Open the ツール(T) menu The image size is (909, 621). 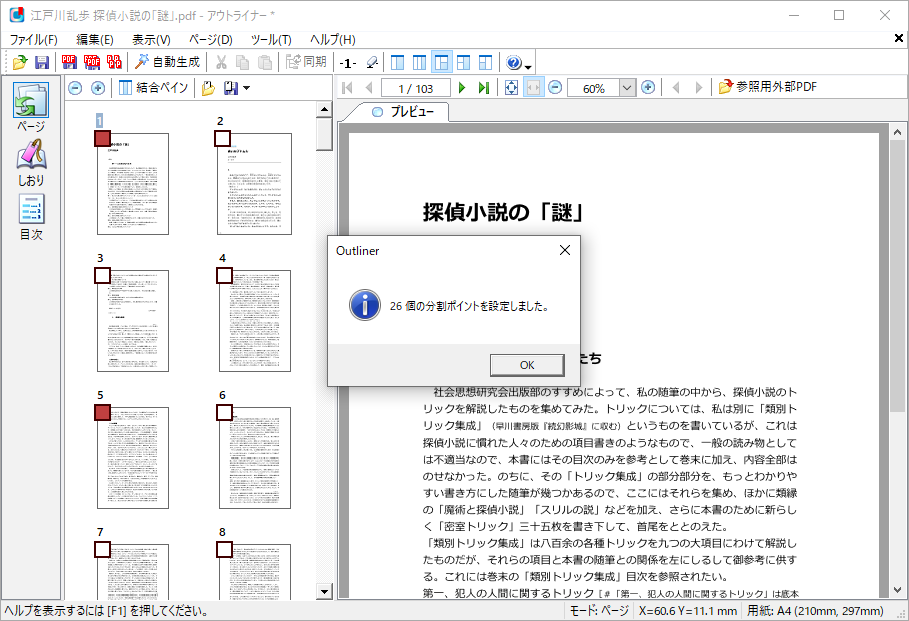pyautogui.click(x=271, y=39)
